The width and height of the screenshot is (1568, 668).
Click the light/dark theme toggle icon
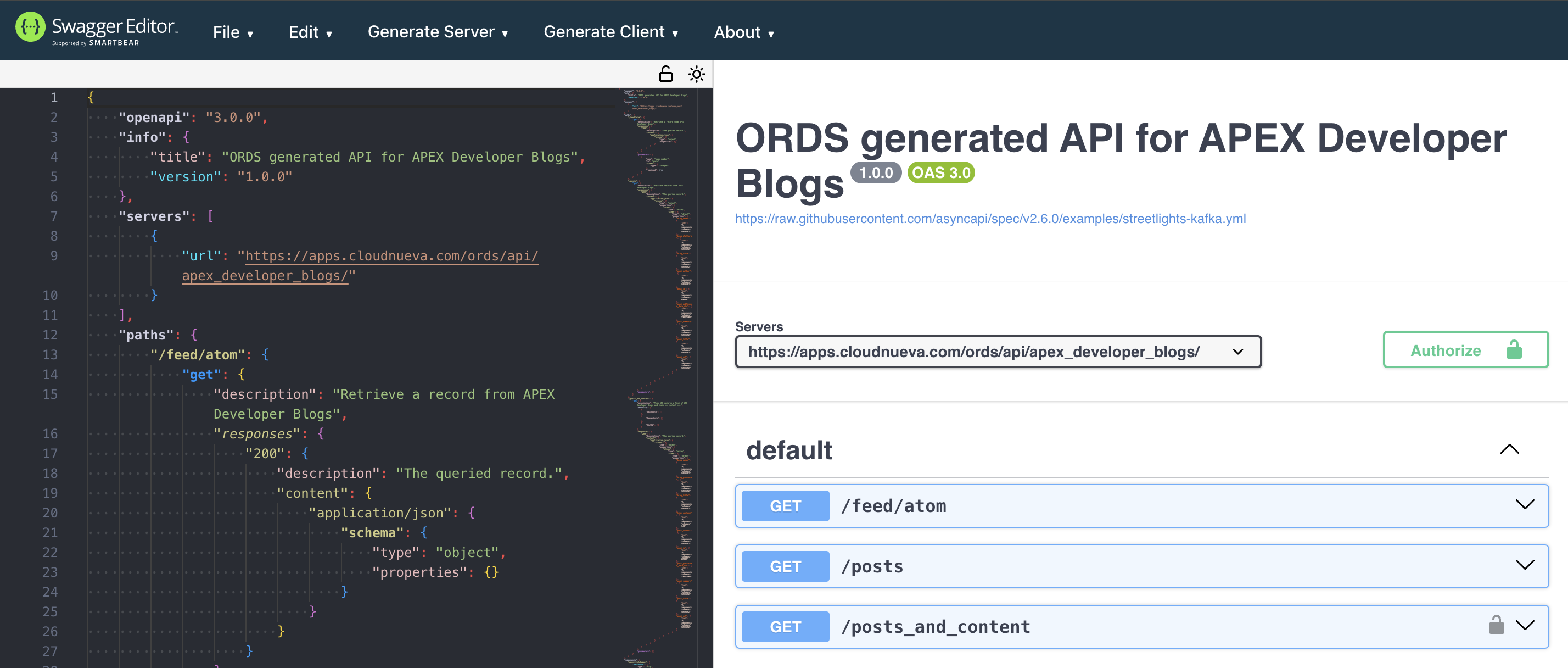tap(697, 74)
